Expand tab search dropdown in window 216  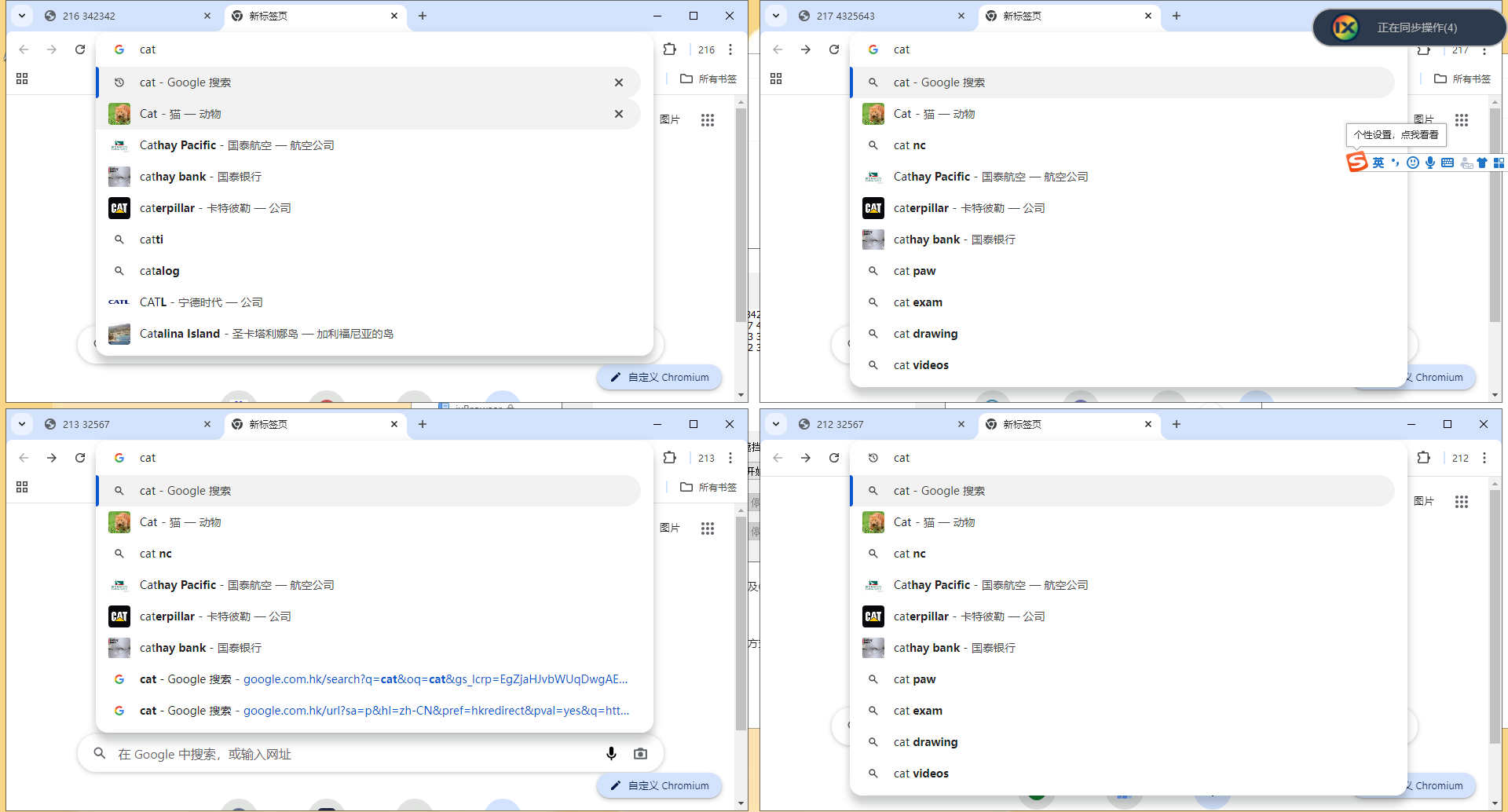click(x=22, y=16)
